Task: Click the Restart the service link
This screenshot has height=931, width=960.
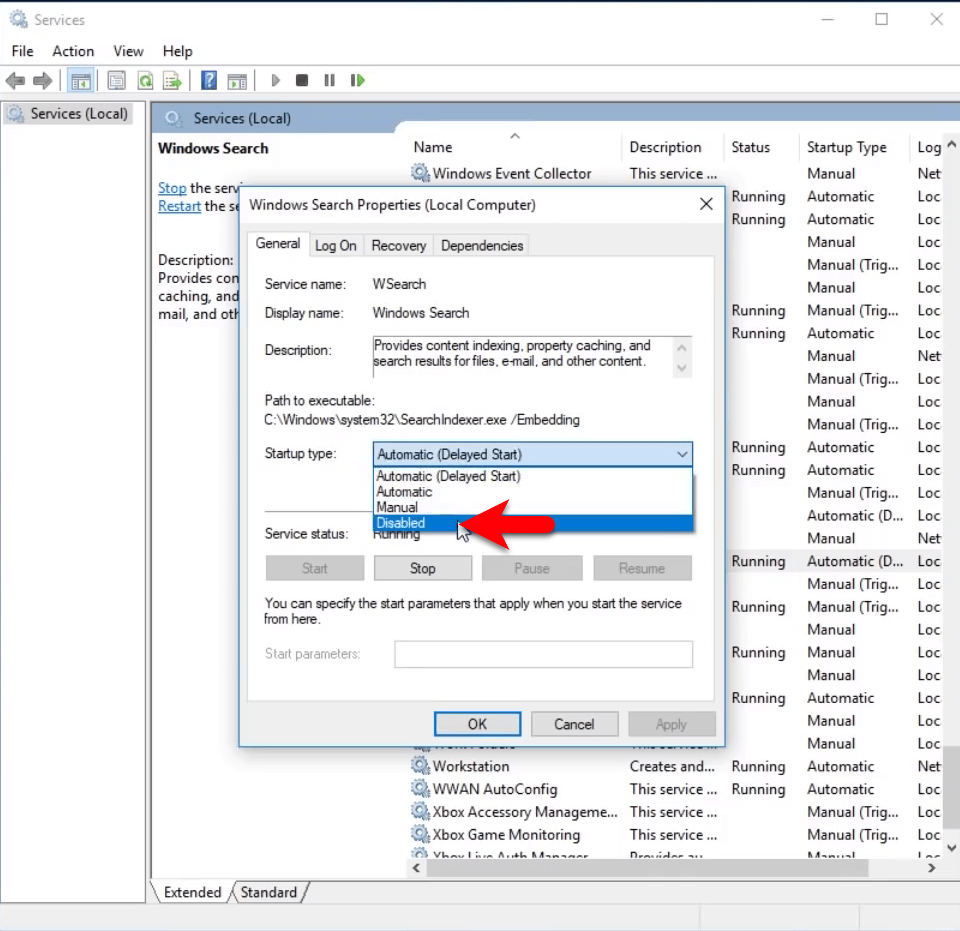Action: [179, 206]
